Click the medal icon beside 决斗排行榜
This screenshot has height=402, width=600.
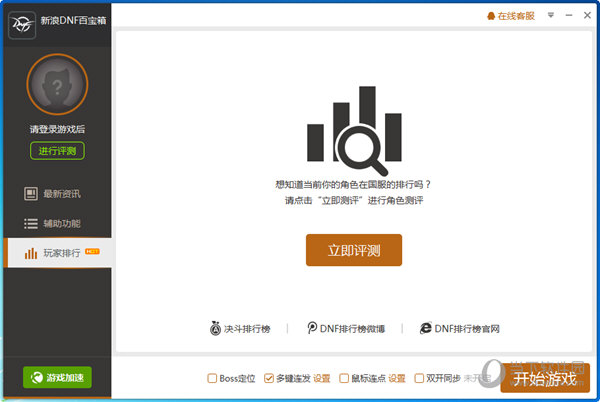click(215, 328)
